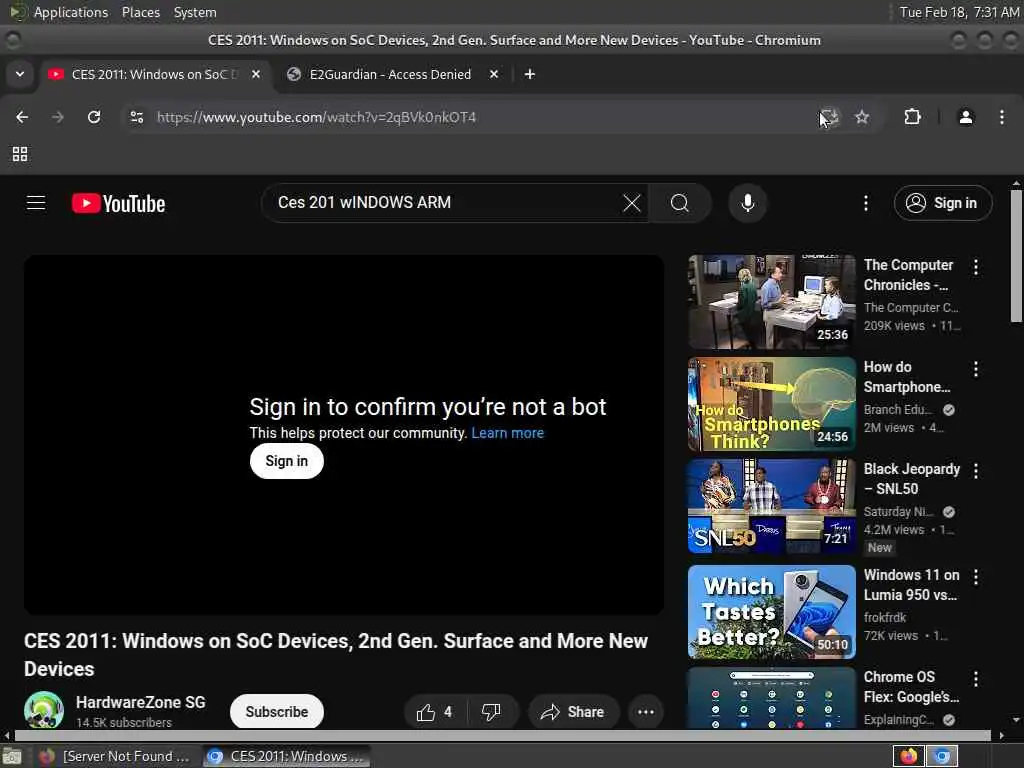Click the horizontal page scrollbar

pos(503,735)
